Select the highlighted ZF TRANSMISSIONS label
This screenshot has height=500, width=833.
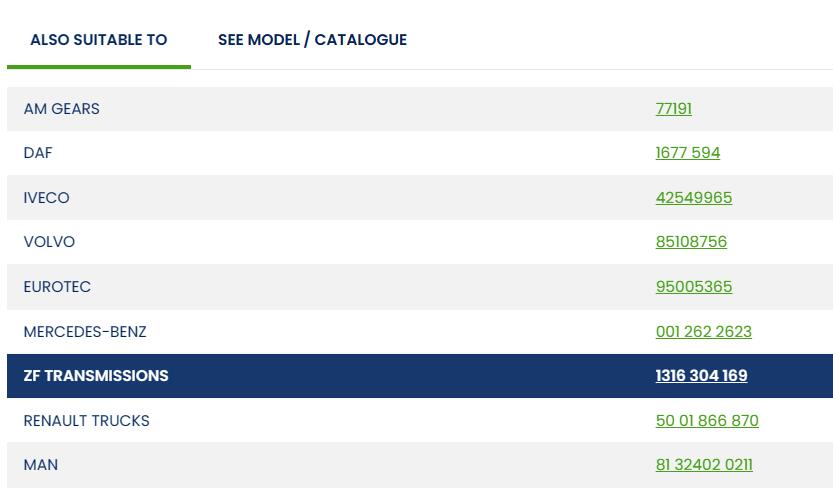[96, 376]
